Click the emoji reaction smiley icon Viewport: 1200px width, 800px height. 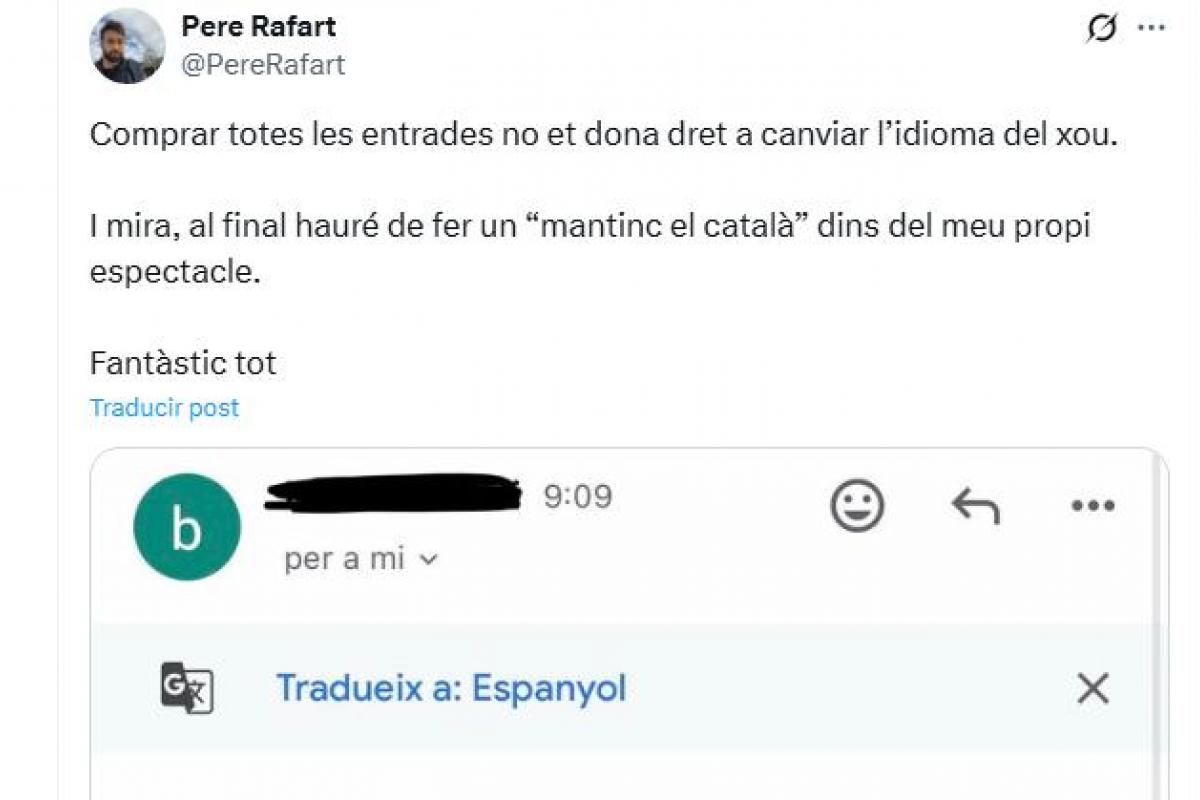pyautogui.click(x=857, y=505)
